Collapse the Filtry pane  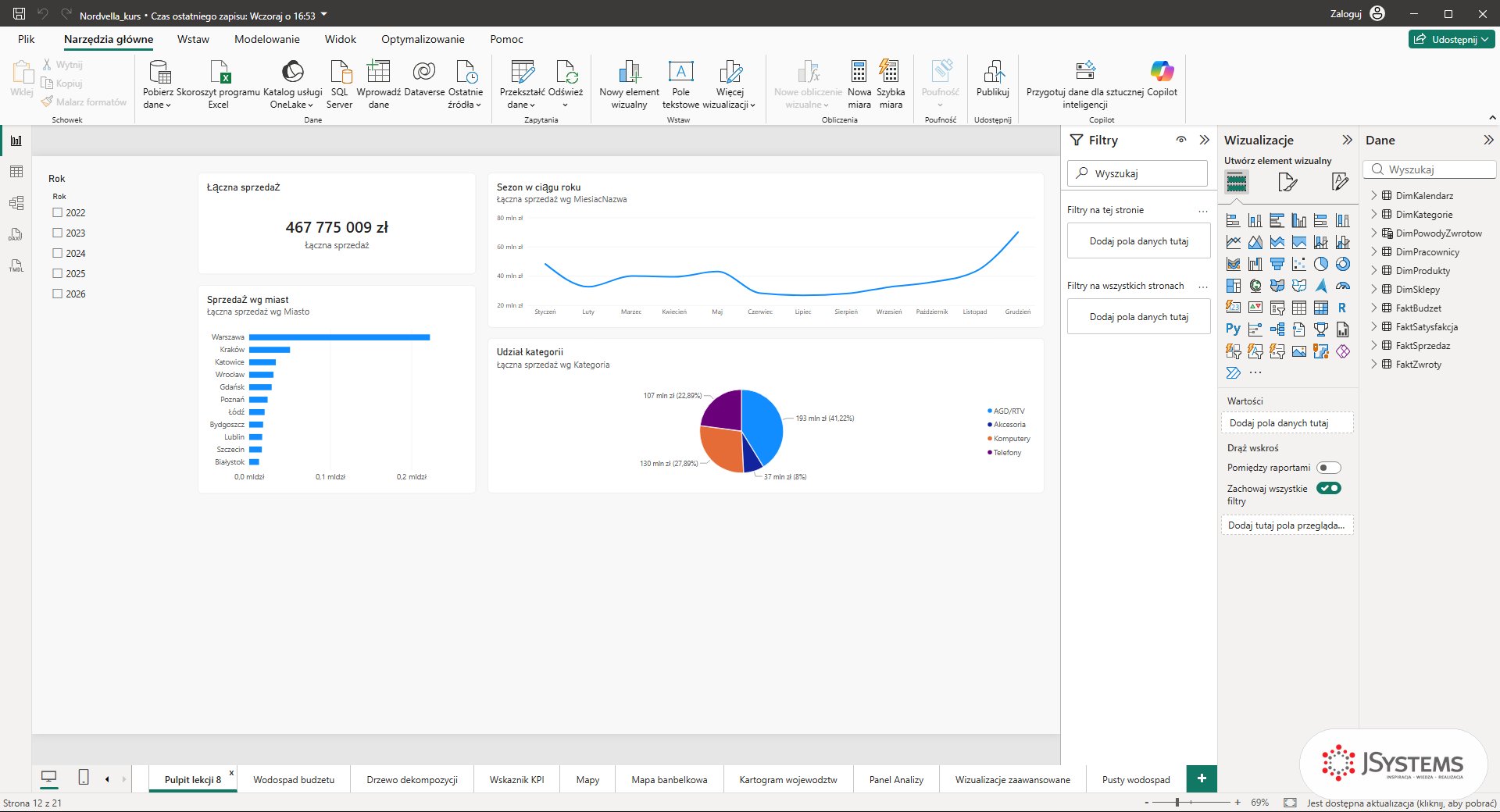point(1205,140)
